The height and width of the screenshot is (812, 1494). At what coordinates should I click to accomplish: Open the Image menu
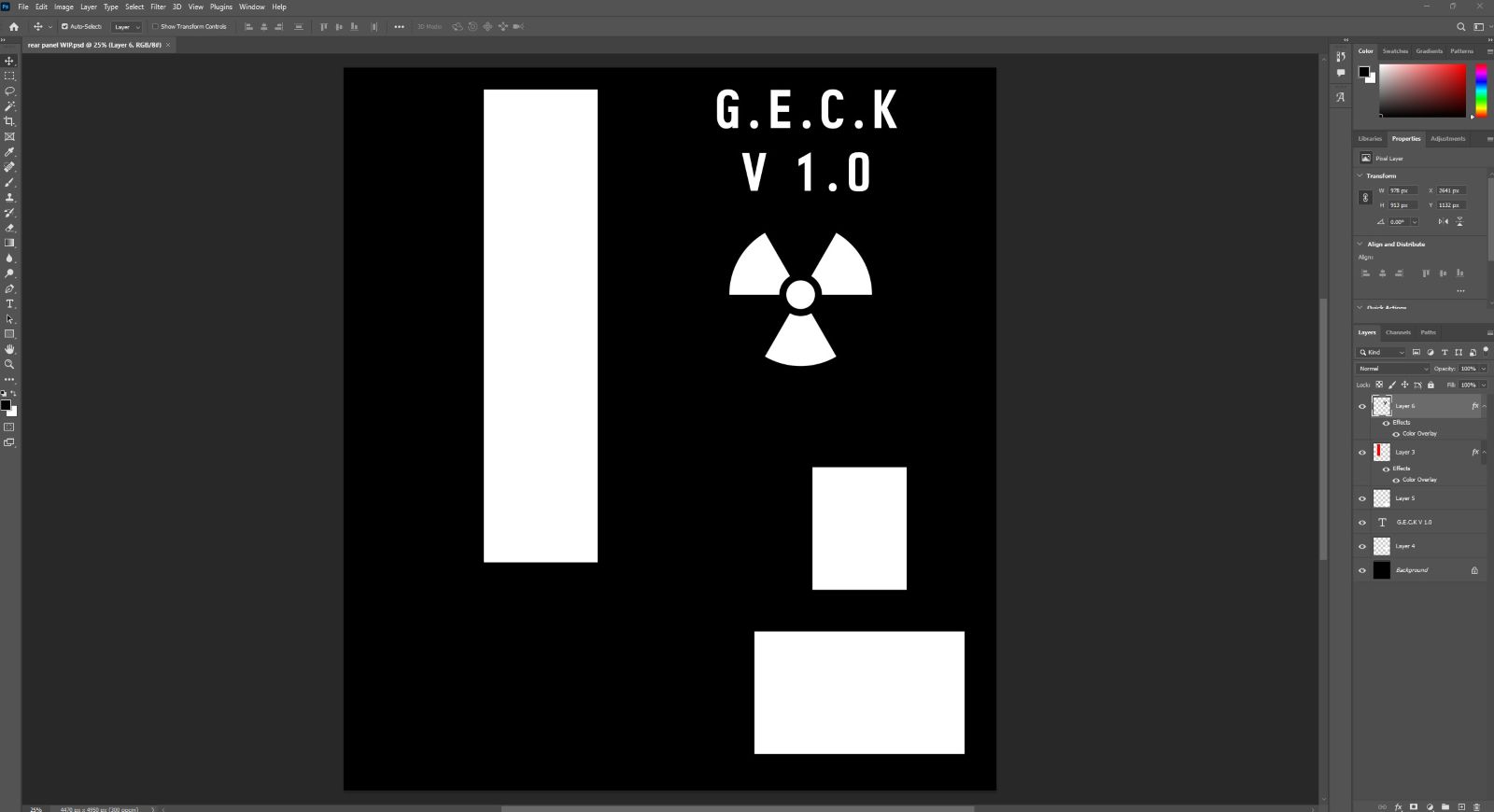coord(63,7)
